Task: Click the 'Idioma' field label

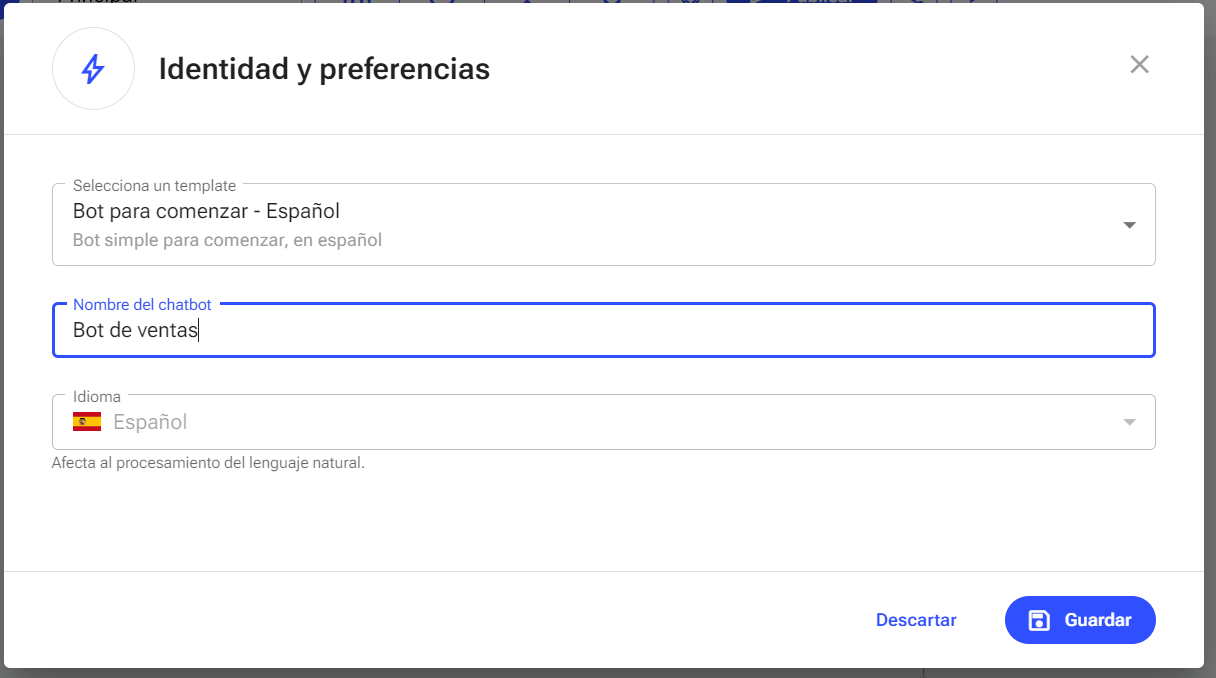Action: click(x=97, y=396)
